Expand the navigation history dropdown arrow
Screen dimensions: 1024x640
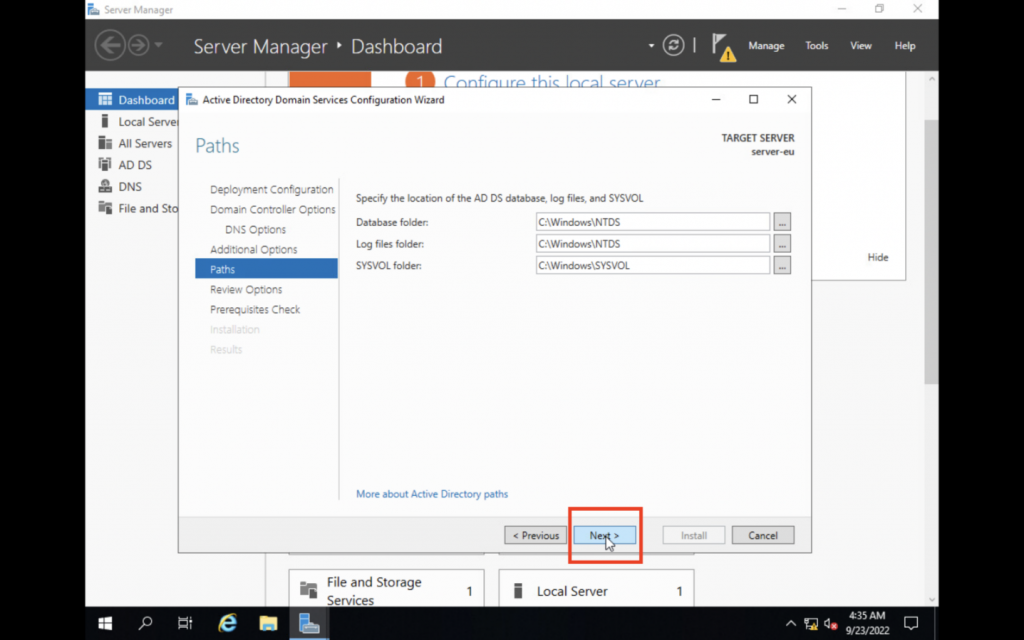[x=159, y=45]
